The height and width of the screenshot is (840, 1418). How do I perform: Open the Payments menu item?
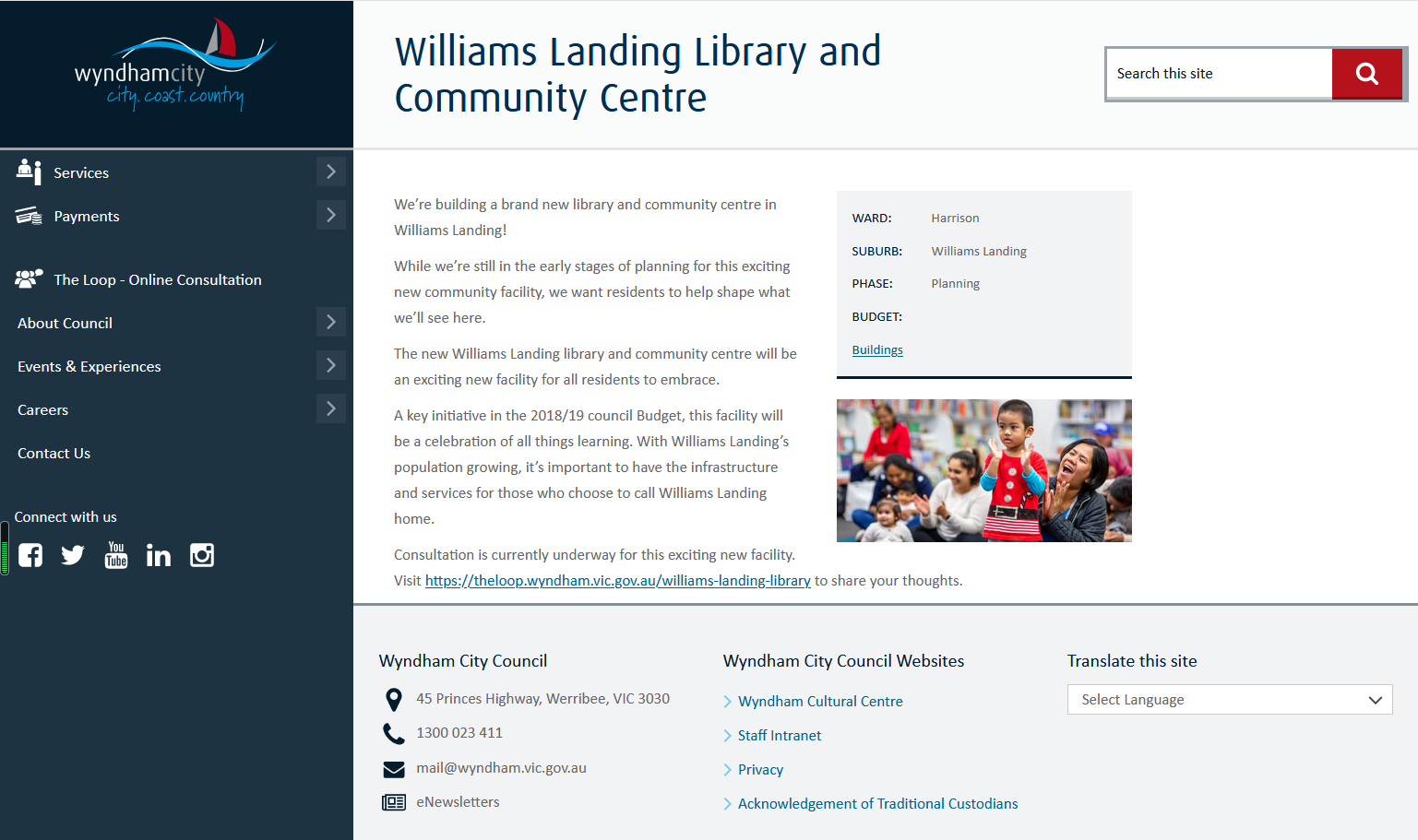(x=87, y=216)
